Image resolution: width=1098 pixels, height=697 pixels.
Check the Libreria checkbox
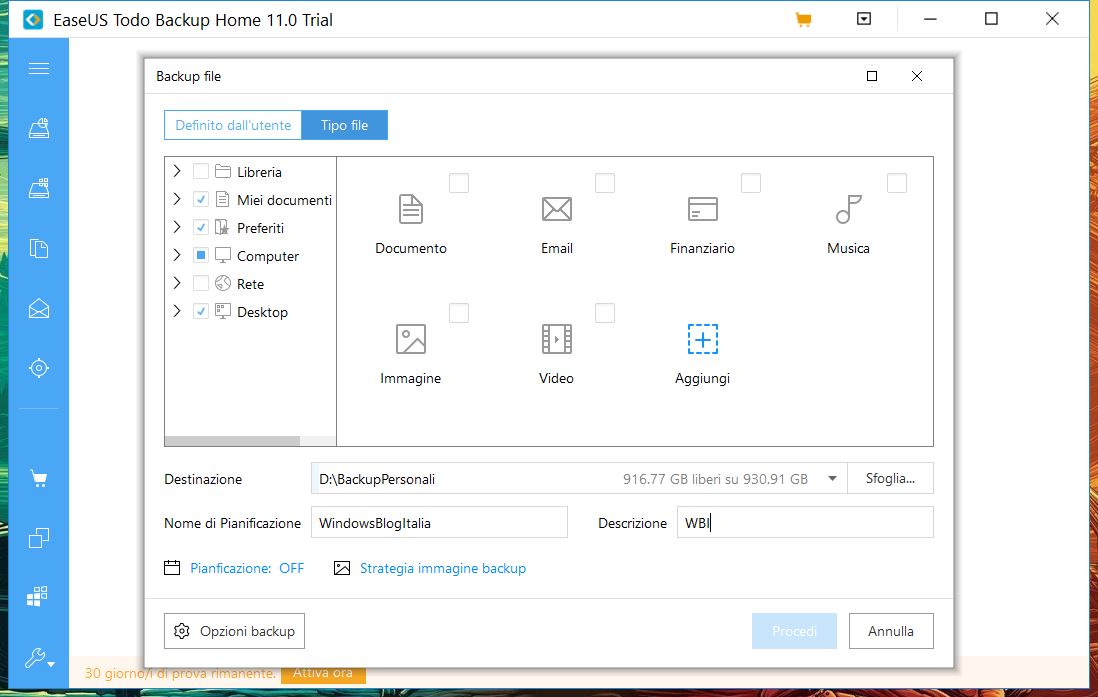[200, 171]
